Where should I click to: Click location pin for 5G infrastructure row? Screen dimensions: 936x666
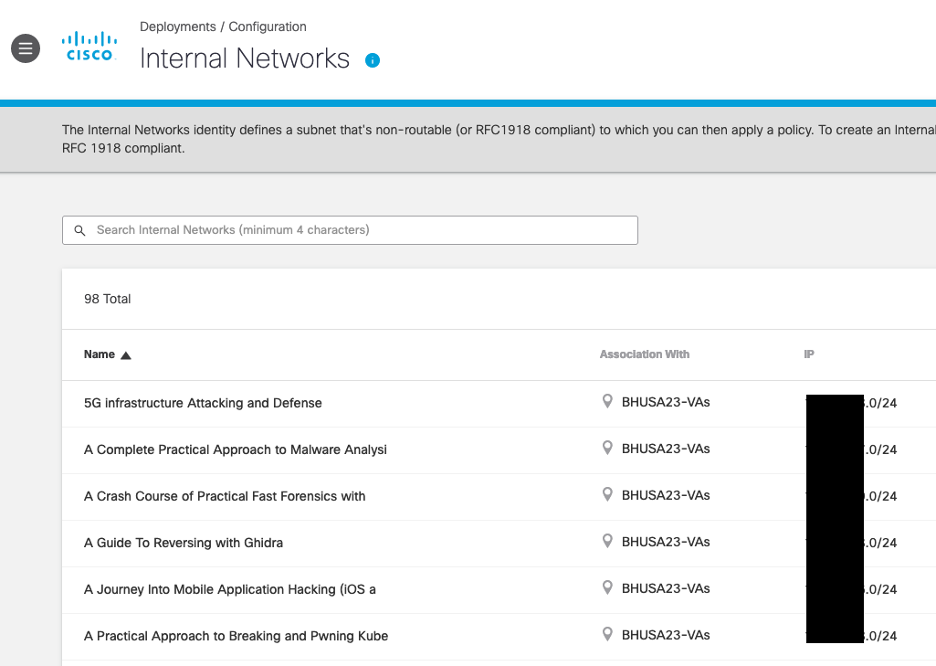[606, 402]
